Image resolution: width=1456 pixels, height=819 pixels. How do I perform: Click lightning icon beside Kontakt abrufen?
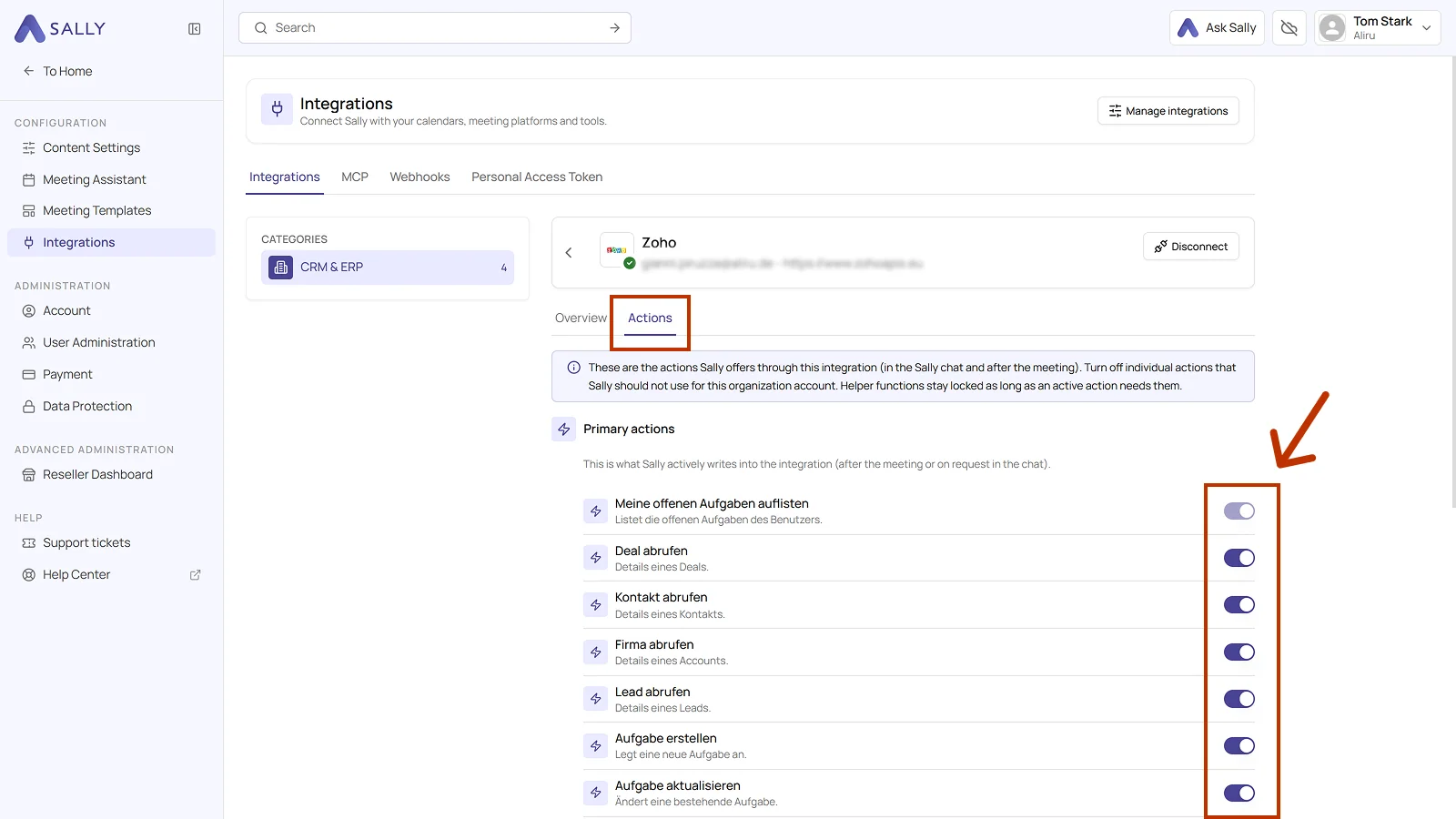pyautogui.click(x=595, y=605)
